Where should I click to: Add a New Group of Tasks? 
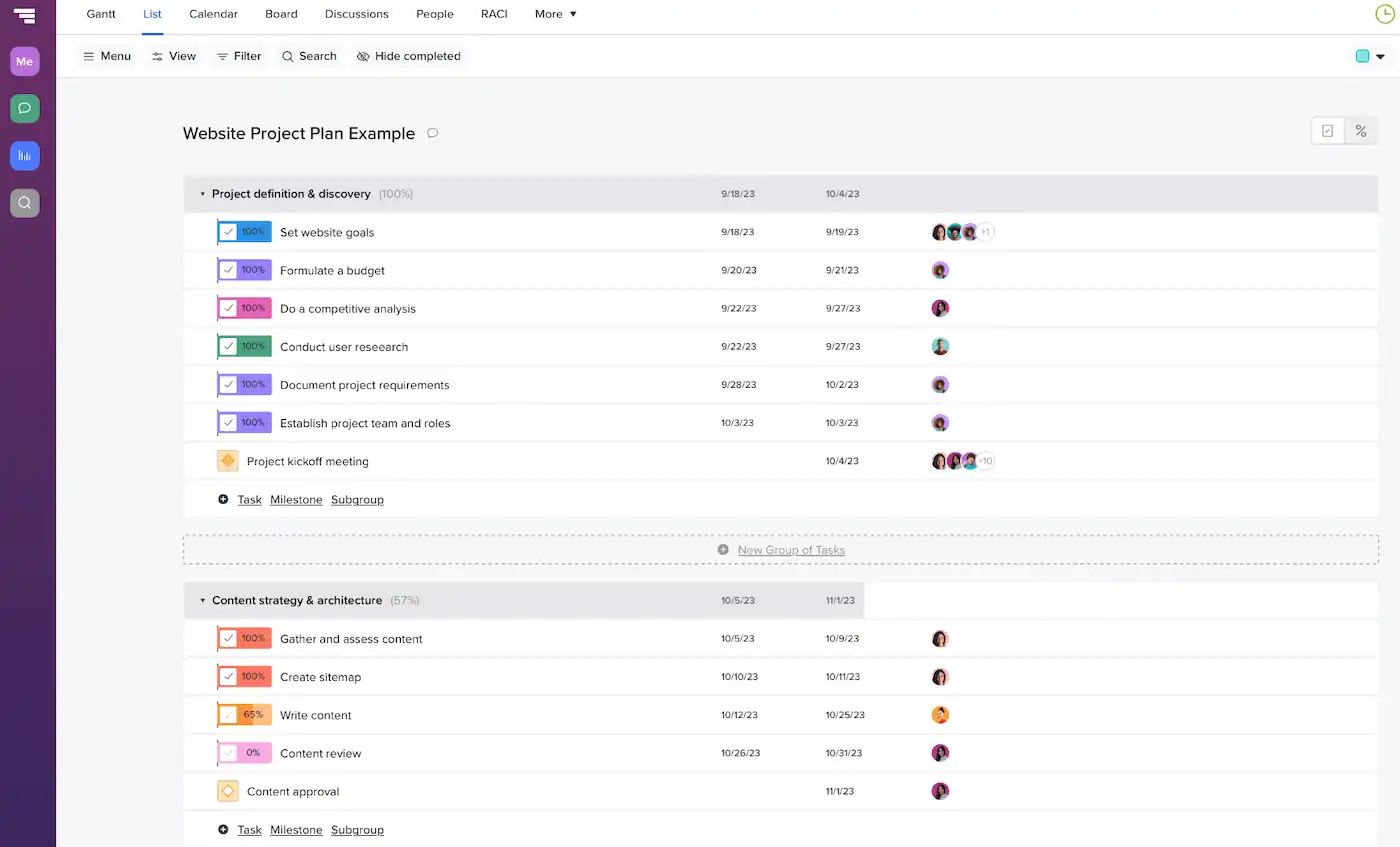[790, 549]
